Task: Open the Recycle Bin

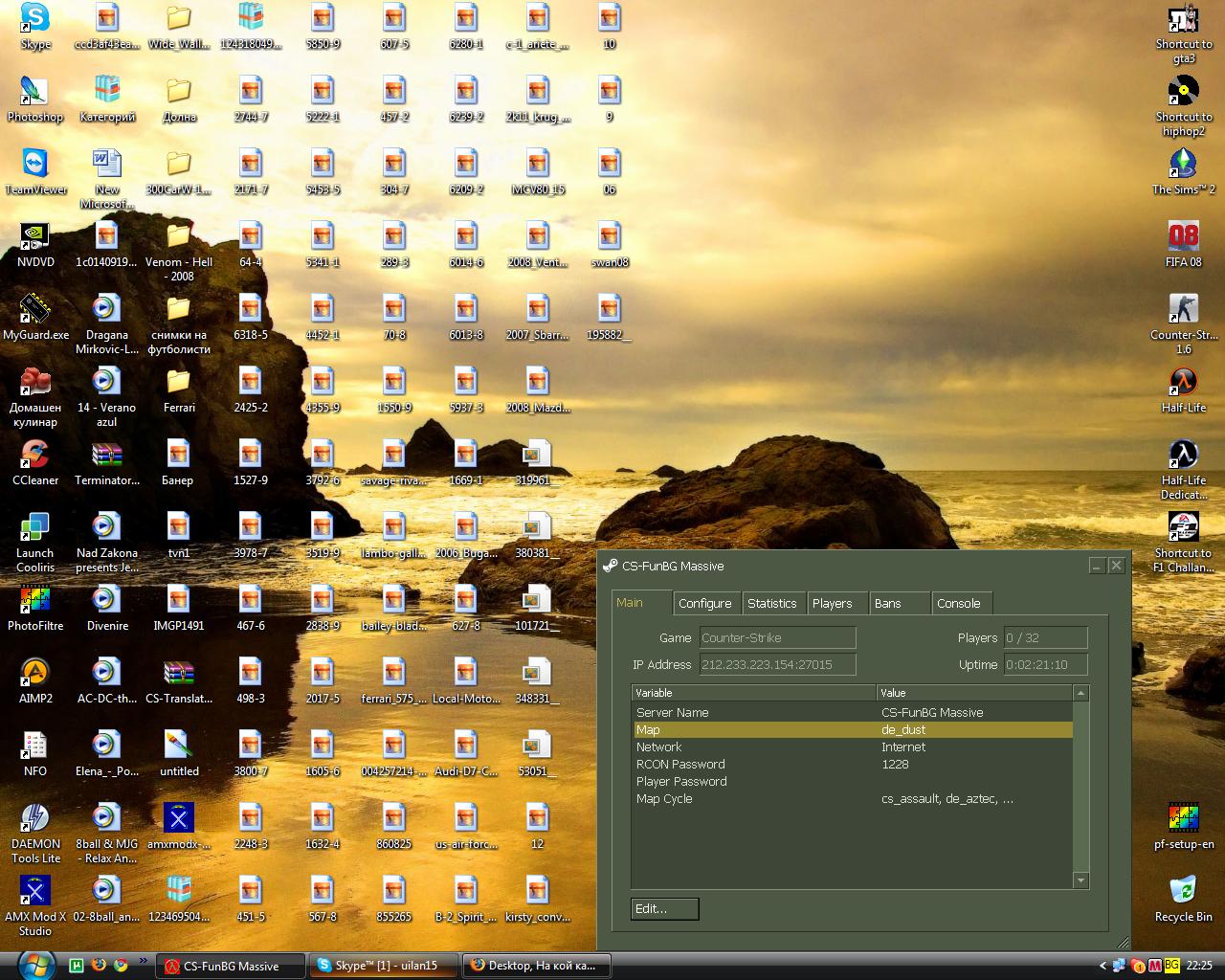Action: click(1184, 899)
